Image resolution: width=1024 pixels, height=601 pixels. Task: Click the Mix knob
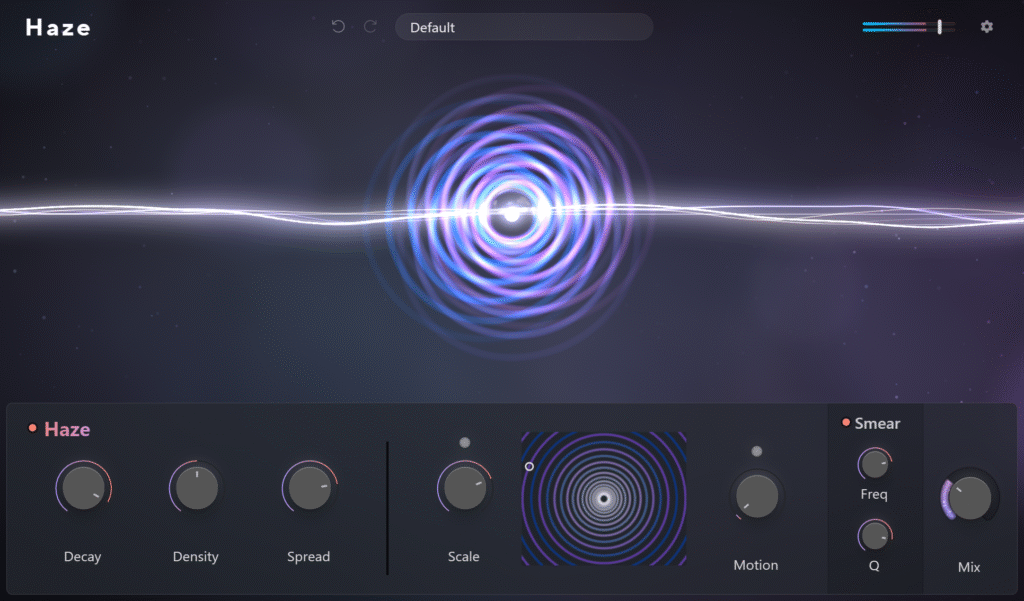[969, 498]
